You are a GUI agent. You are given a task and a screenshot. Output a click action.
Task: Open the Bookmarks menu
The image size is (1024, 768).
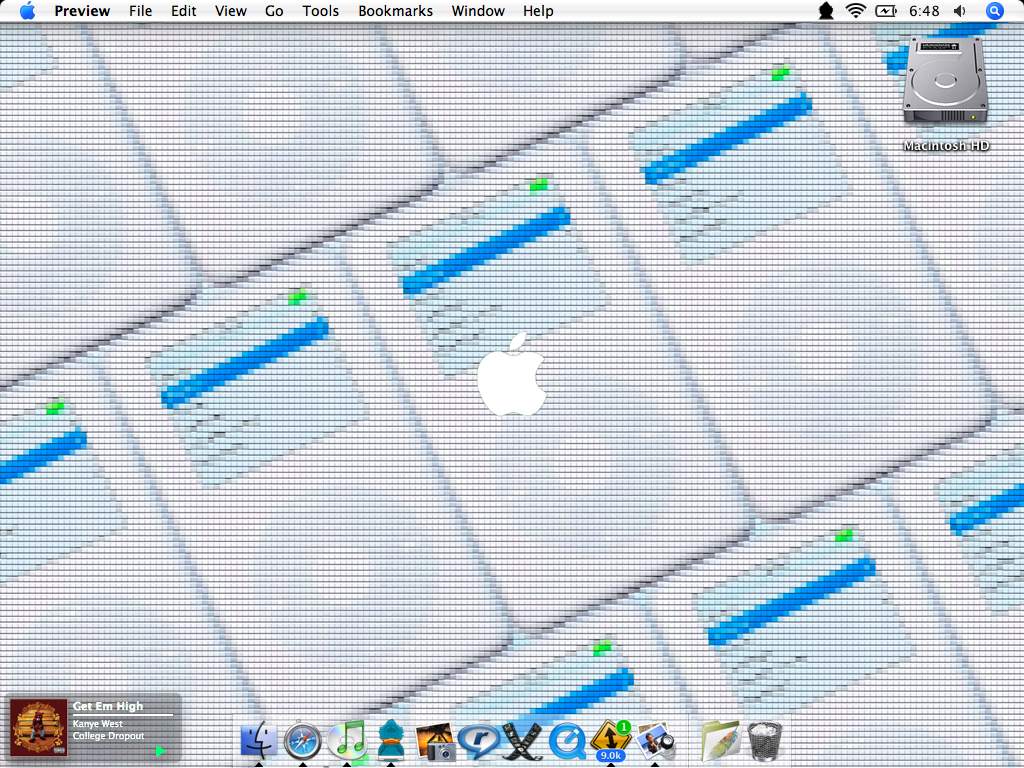click(395, 11)
